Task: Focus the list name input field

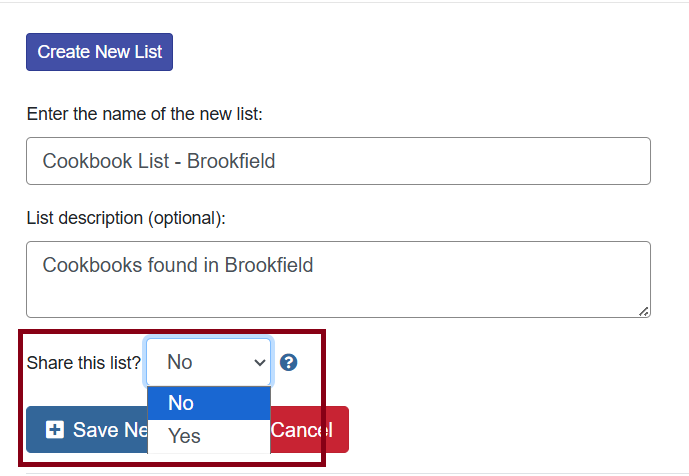Action: (338, 161)
